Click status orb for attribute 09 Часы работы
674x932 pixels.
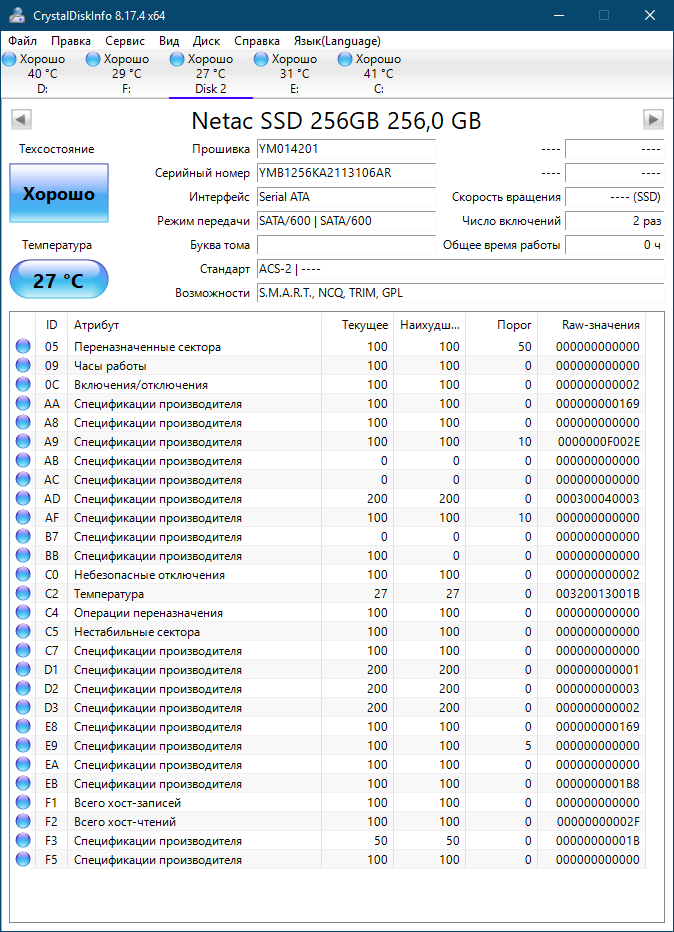[x=23, y=365]
